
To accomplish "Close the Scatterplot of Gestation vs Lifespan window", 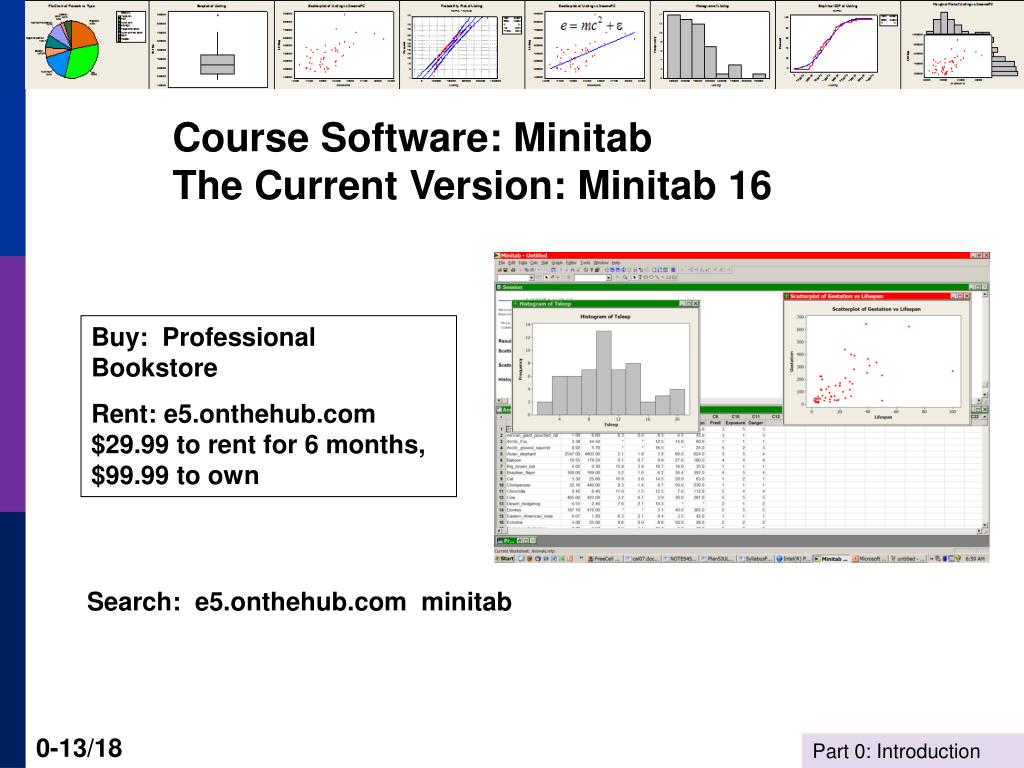I will tap(967, 296).
